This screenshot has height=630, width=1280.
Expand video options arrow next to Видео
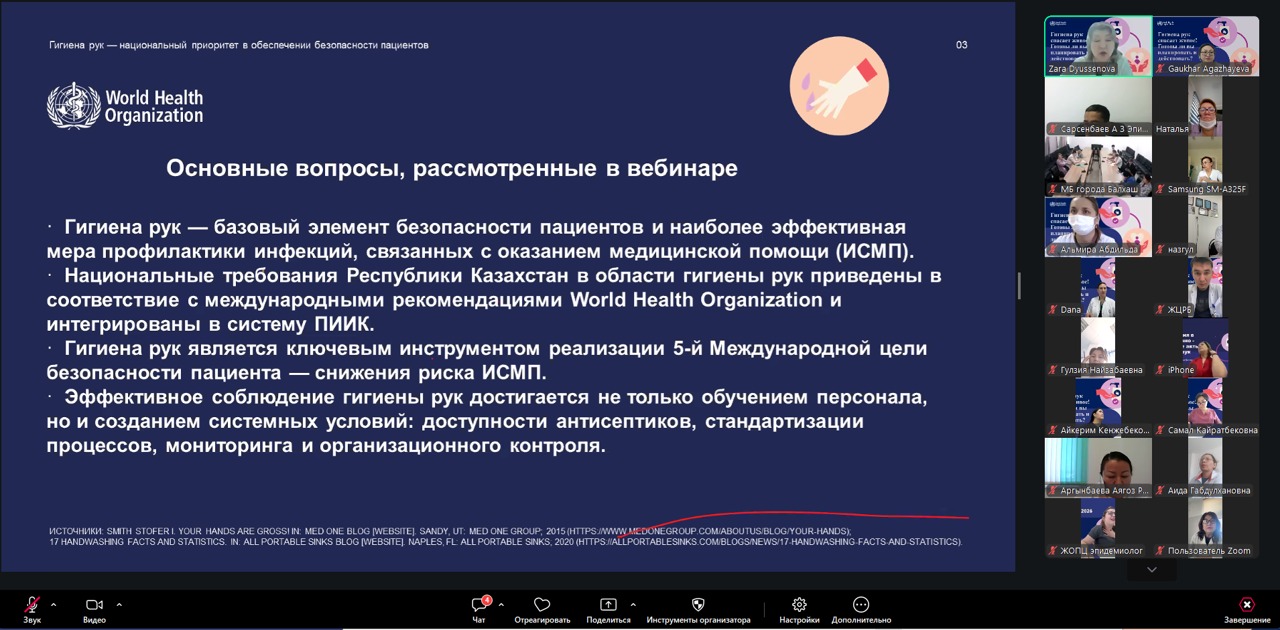(119, 604)
